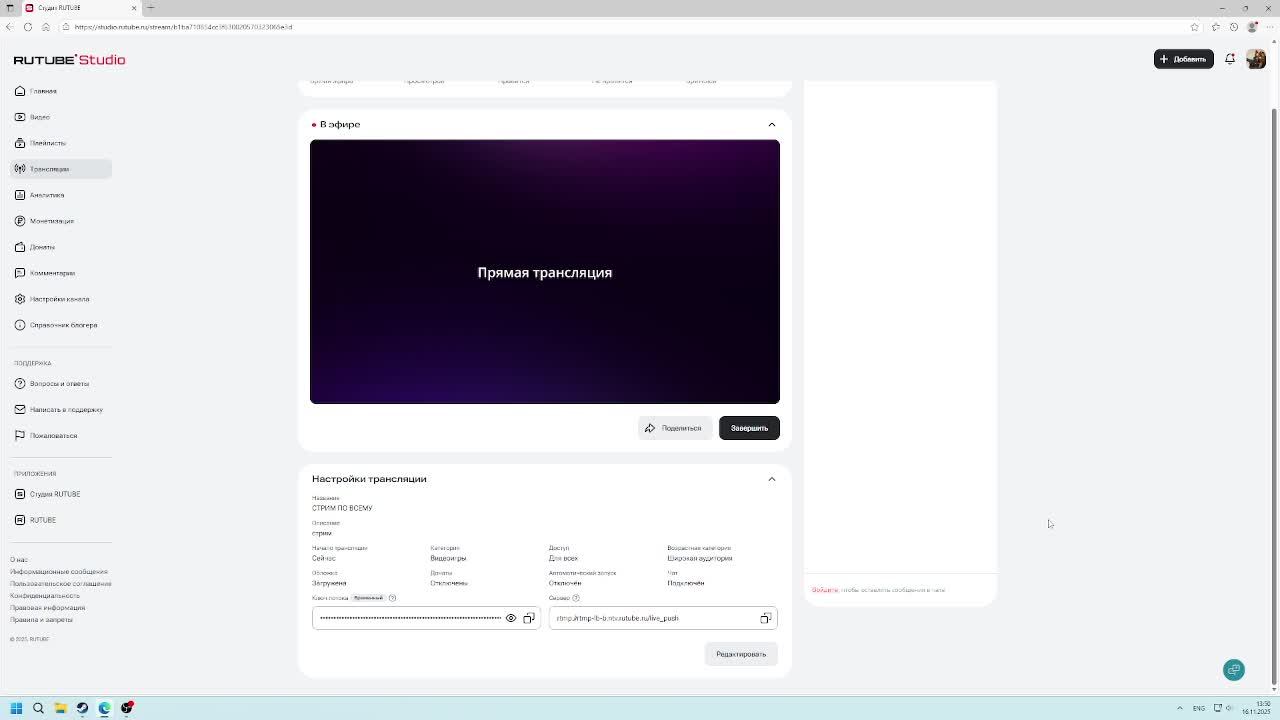Open the Конфиденциальность footer link
Image resolution: width=1280 pixels, height=720 pixels.
[x=45, y=596]
